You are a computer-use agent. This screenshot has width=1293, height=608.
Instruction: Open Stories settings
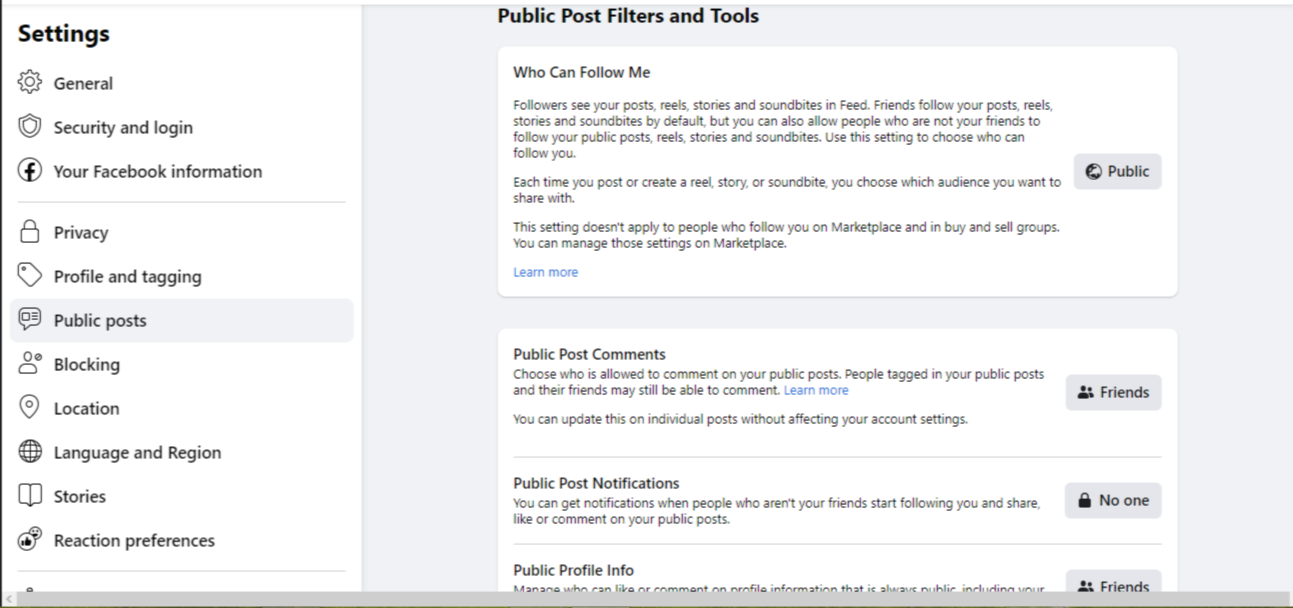coord(181,496)
